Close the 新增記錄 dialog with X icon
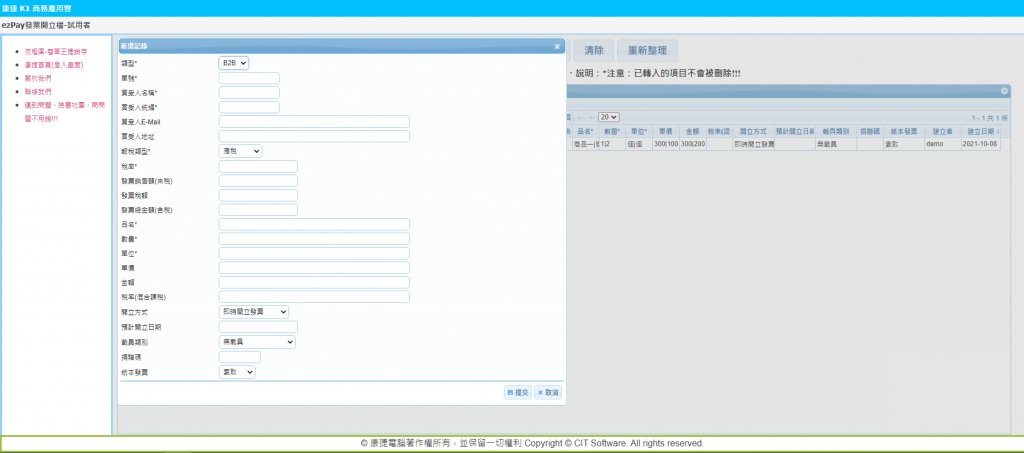 557,47
